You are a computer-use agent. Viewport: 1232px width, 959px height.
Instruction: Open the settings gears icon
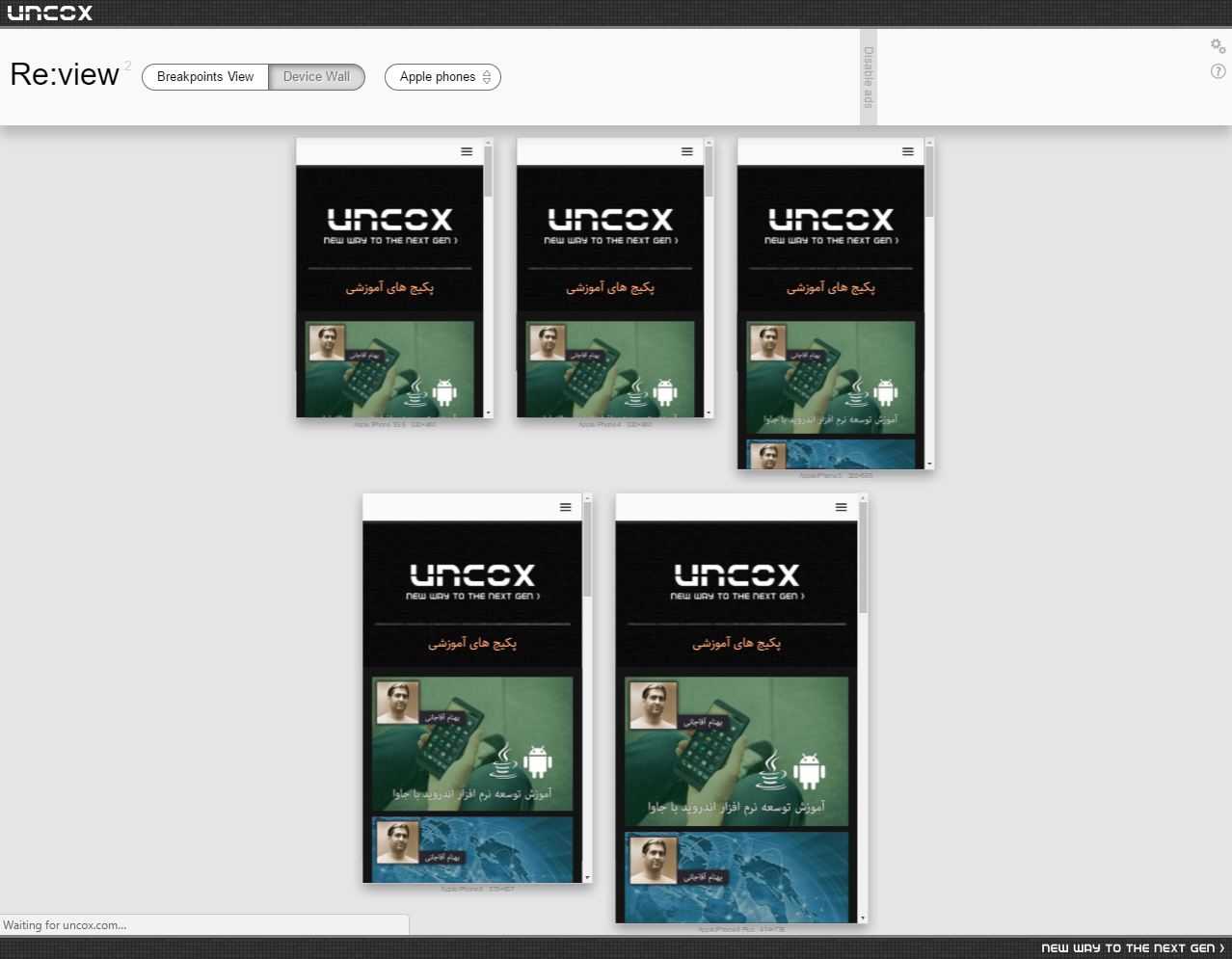tap(1219, 46)
